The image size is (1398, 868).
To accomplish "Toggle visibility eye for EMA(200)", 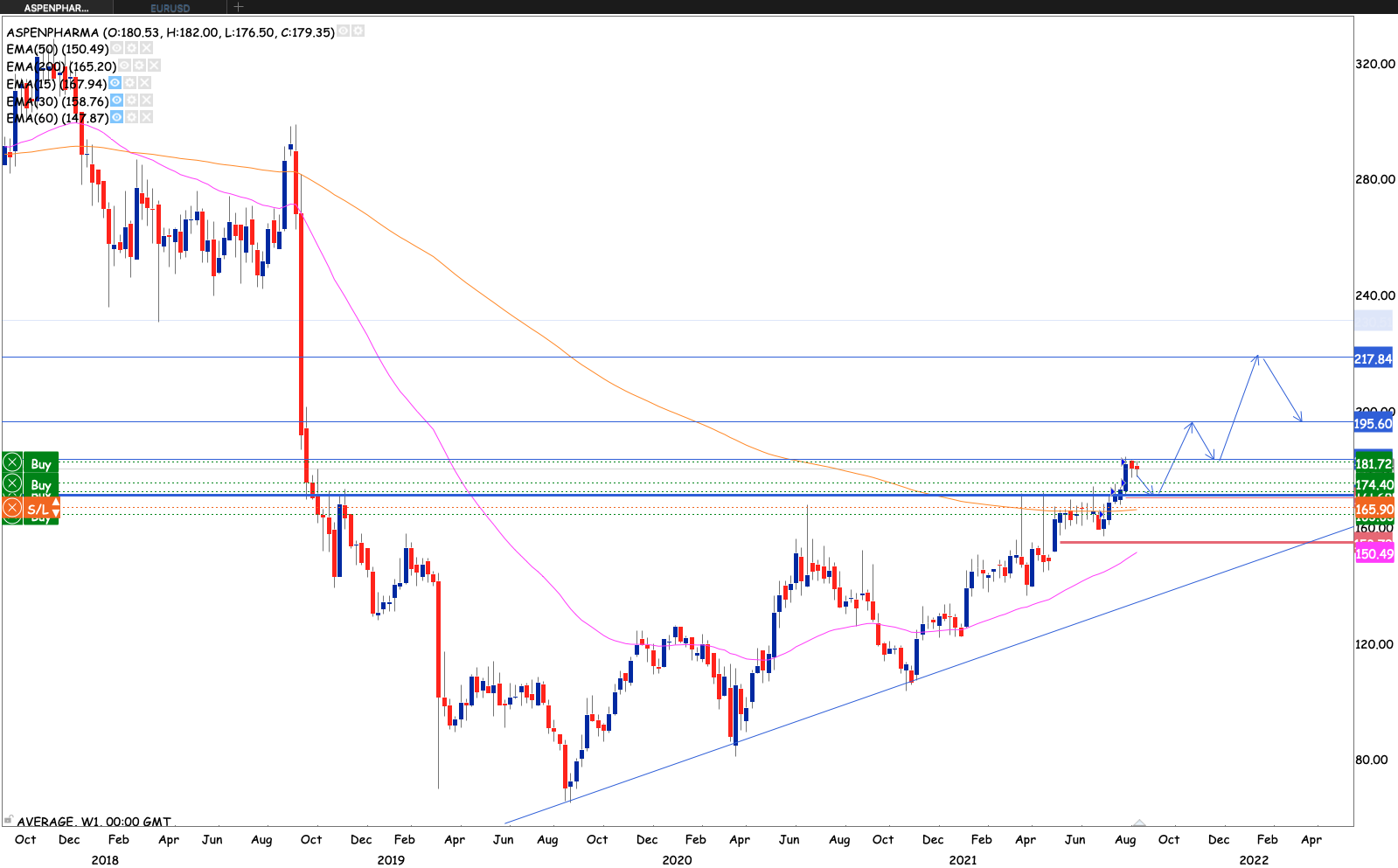I will click(125, 66).
